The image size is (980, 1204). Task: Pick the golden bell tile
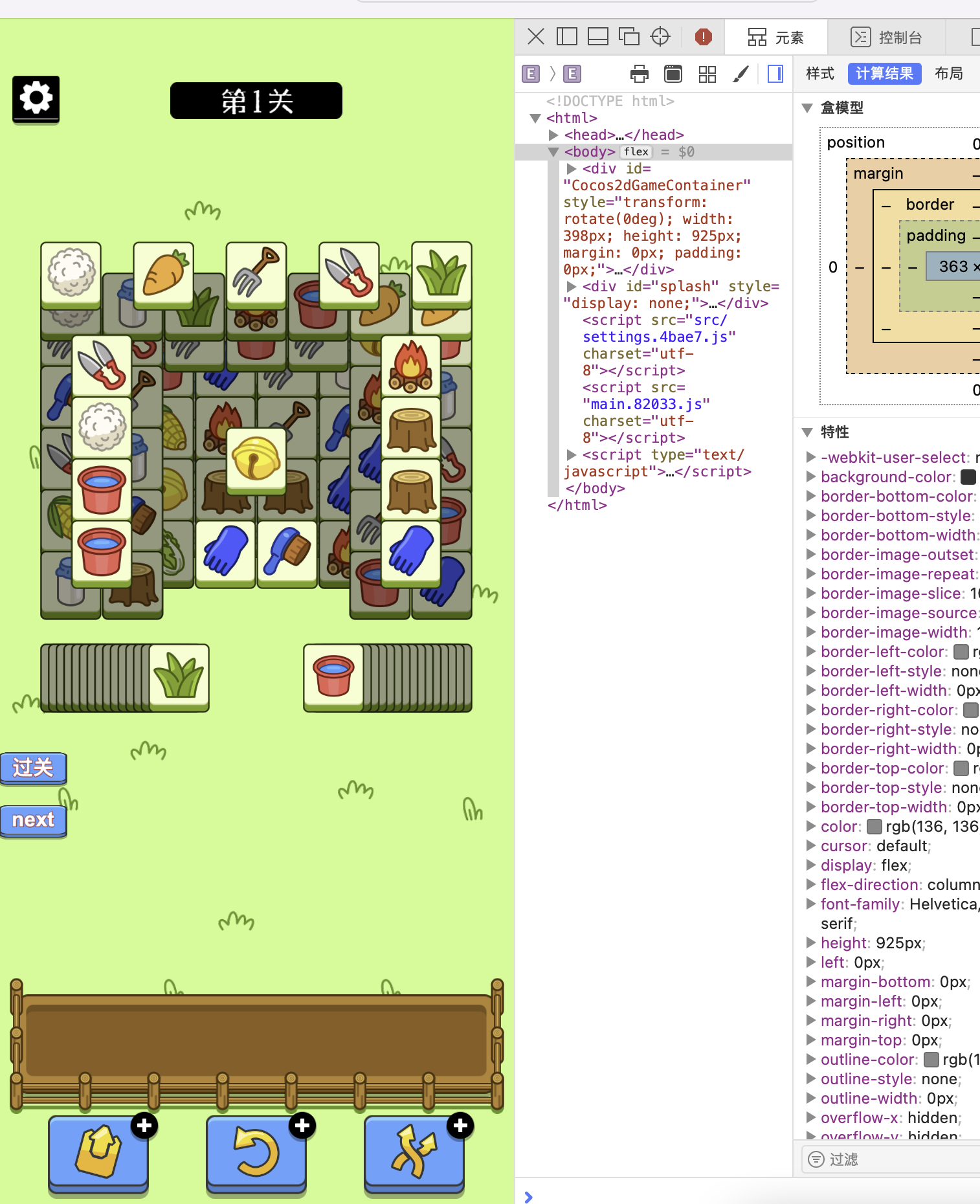(256, 461)
